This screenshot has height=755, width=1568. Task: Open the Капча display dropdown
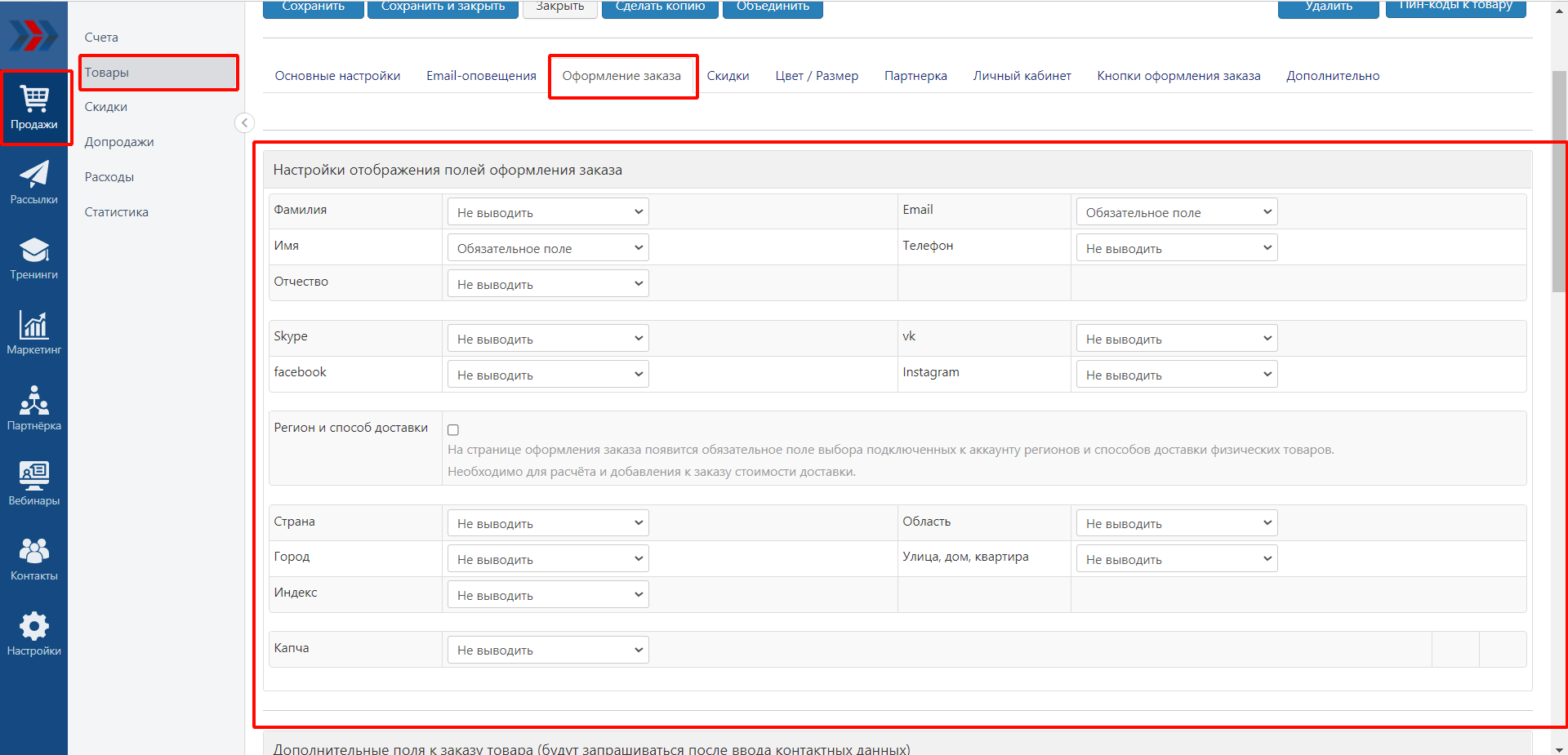point(548,650)
